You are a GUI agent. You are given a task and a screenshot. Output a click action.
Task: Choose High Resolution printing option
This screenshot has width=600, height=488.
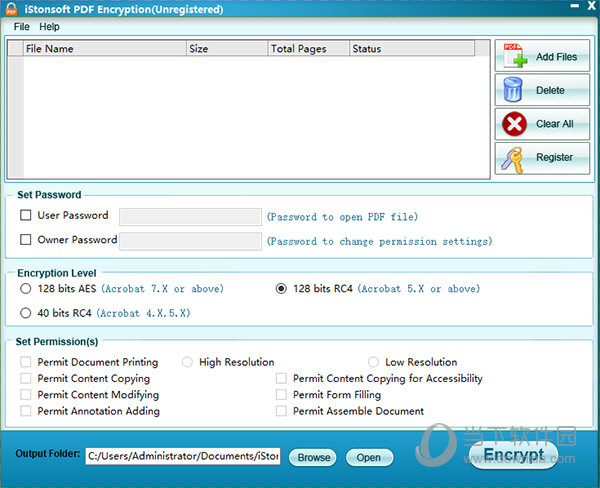click(x=187, y=362)
